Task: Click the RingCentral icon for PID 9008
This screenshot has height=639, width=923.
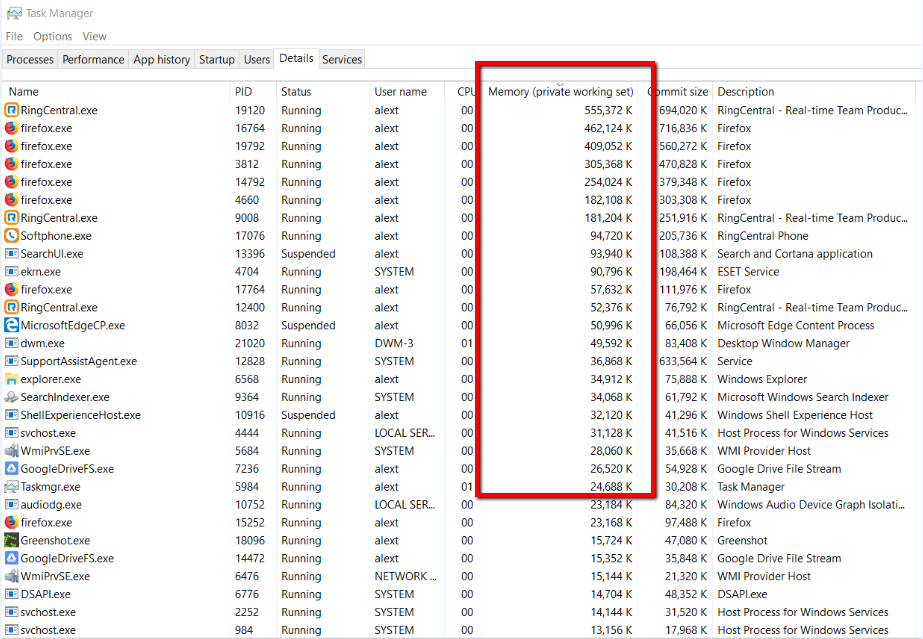Action: click(x=11, y=218)
